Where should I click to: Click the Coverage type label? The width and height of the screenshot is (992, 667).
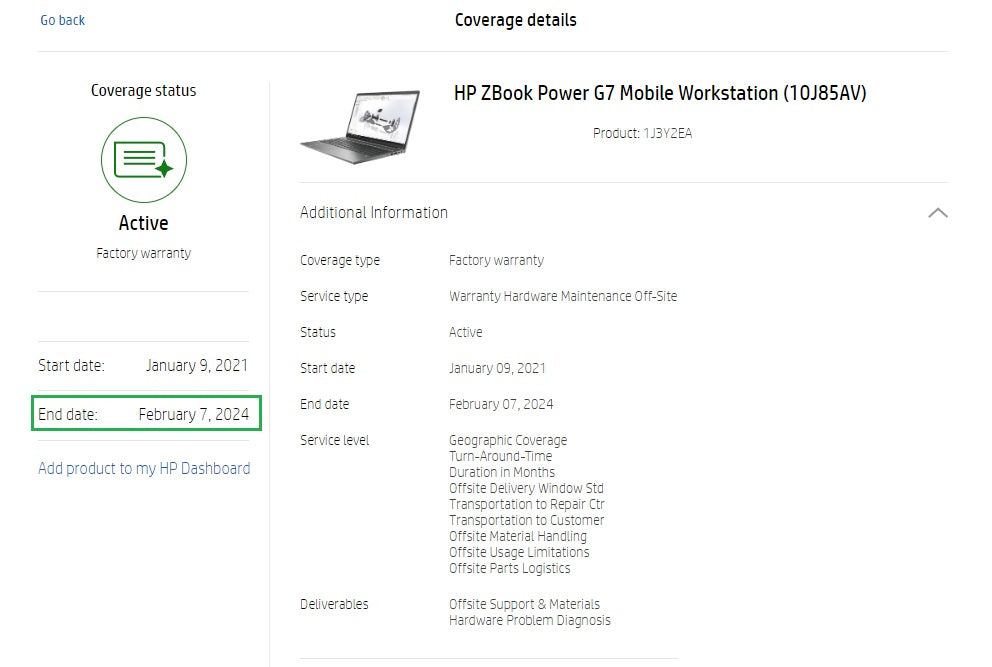340,260
